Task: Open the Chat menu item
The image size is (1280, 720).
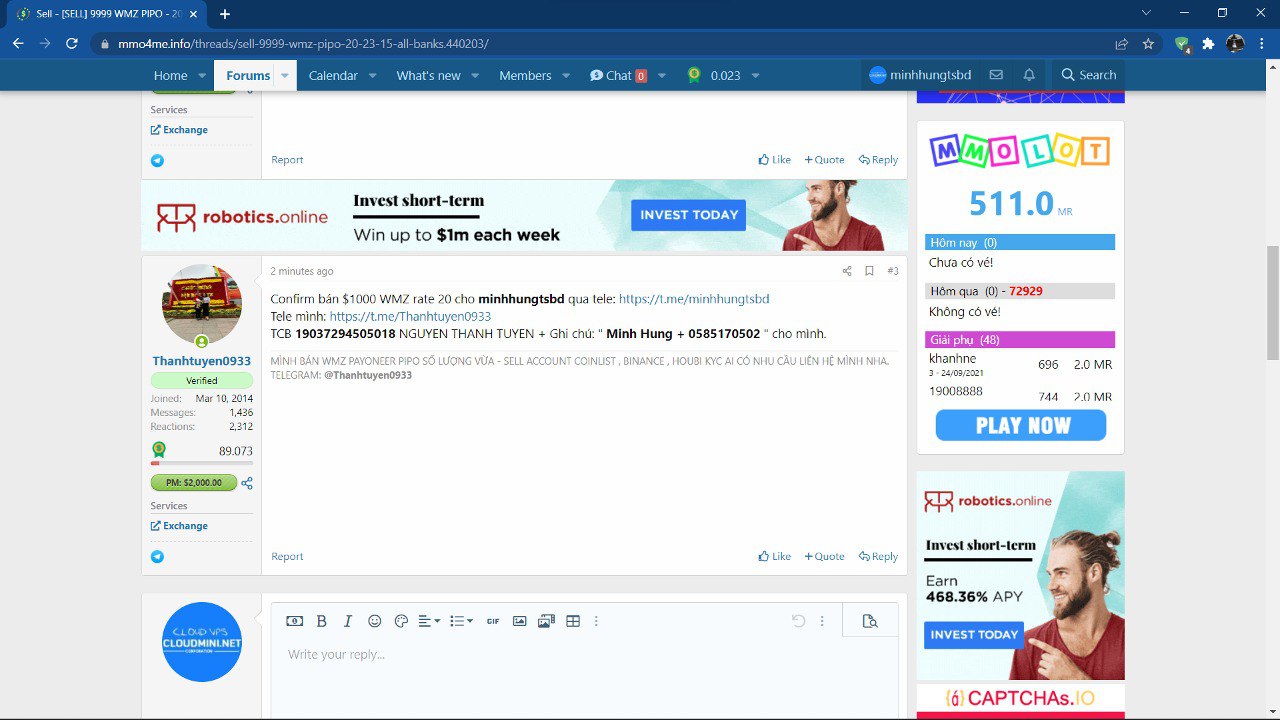Action: pyautogui.click(x=618, y=75)
